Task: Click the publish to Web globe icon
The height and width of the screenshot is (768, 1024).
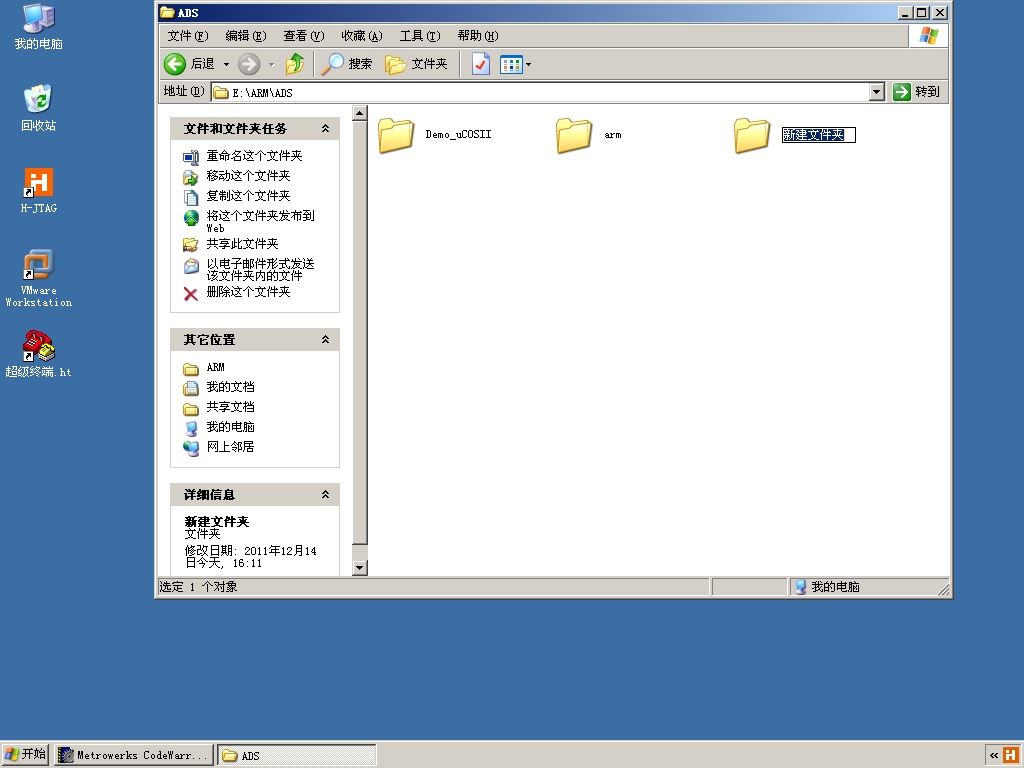Action: (x=191, y=217)
